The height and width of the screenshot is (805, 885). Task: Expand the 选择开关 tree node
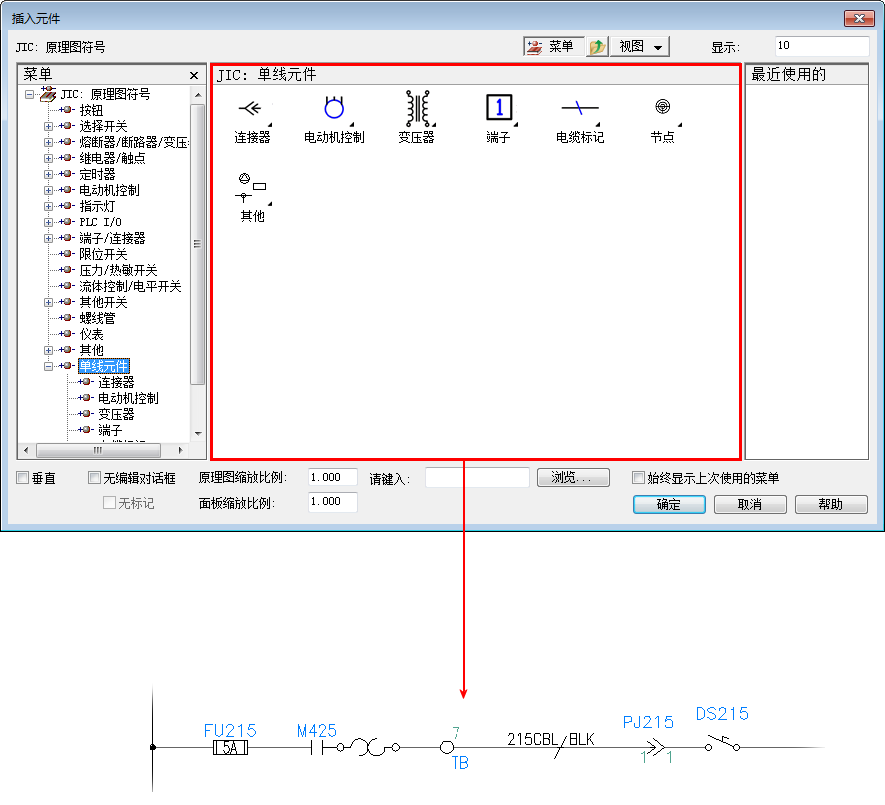tap(49, 126)
